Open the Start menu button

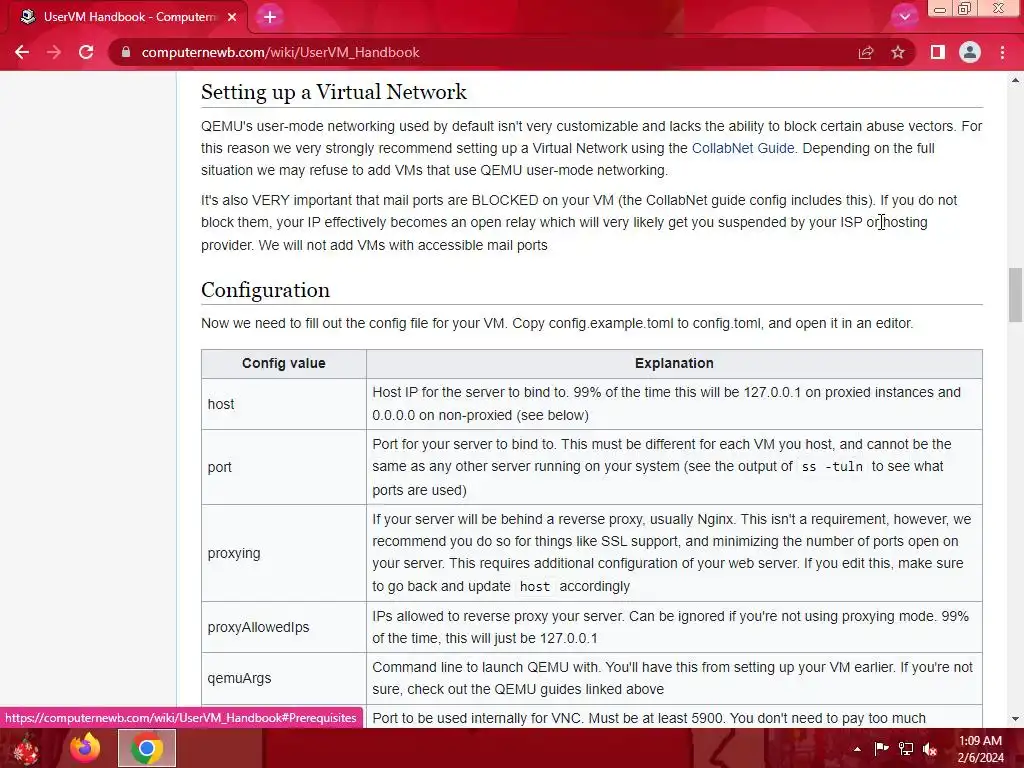click(26, 748)
